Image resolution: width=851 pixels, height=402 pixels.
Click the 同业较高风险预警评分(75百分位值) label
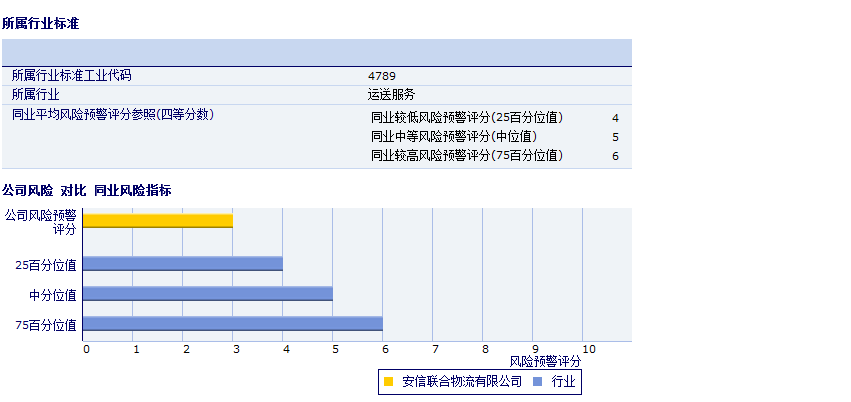point(467,156)
